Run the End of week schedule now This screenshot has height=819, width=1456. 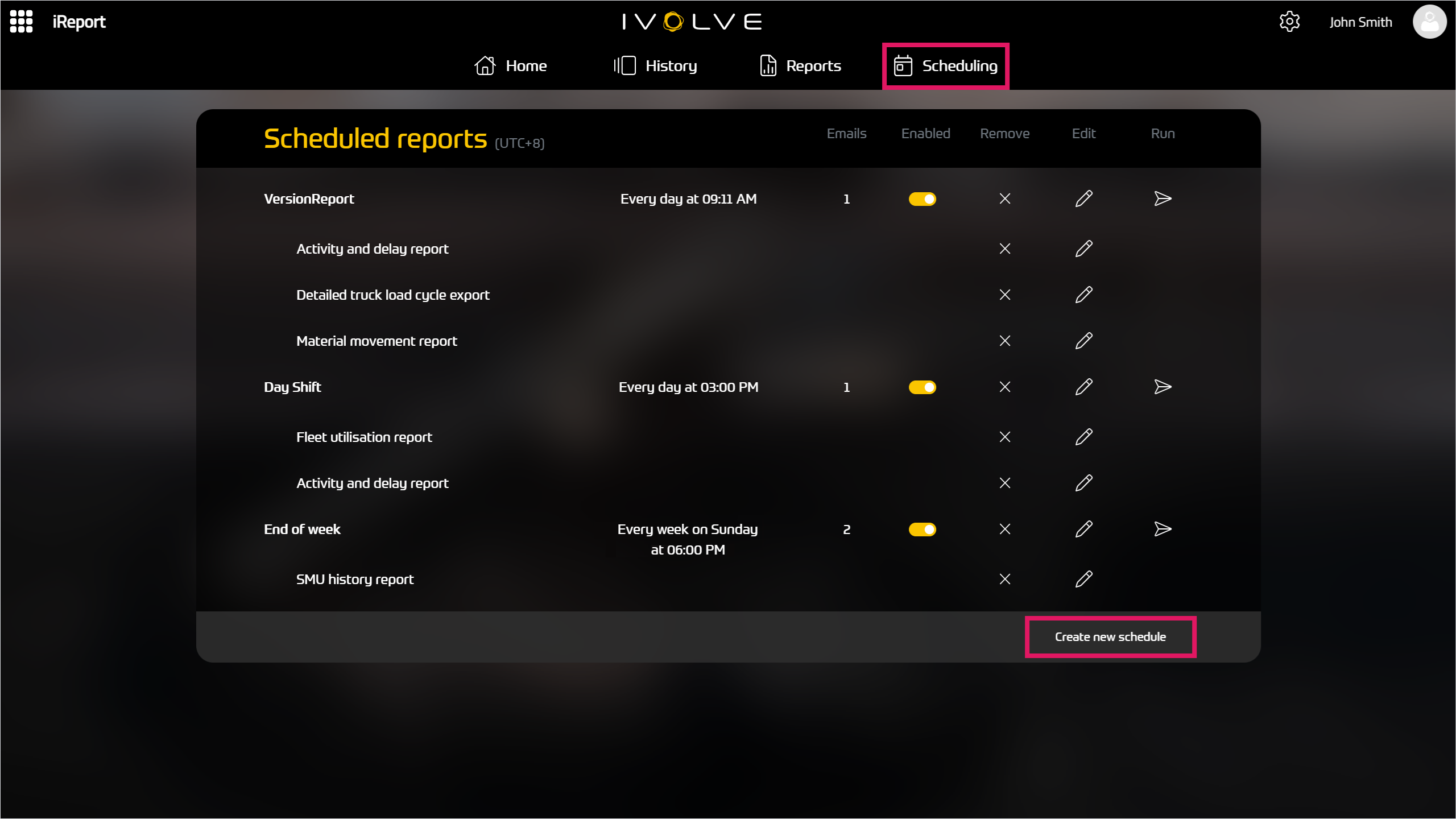(1163, 529)
